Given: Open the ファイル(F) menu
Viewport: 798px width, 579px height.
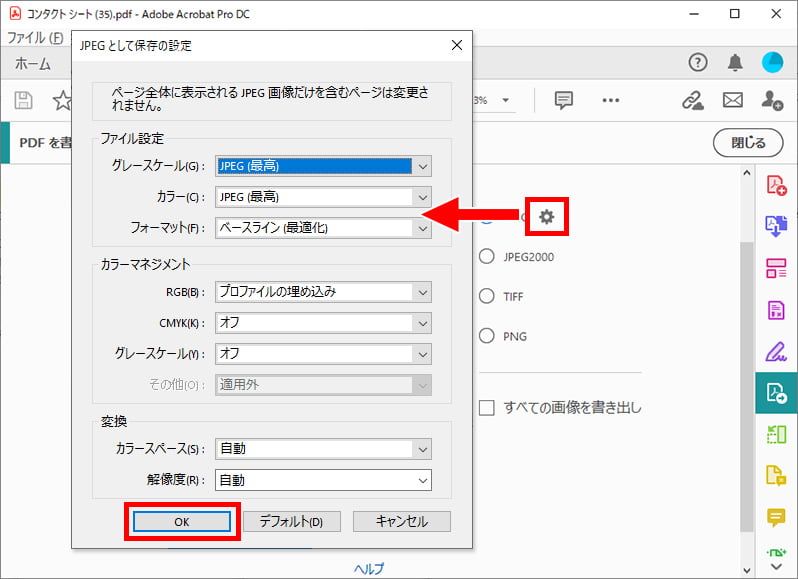Looking at the screenshot, I should tap(34, 38).
